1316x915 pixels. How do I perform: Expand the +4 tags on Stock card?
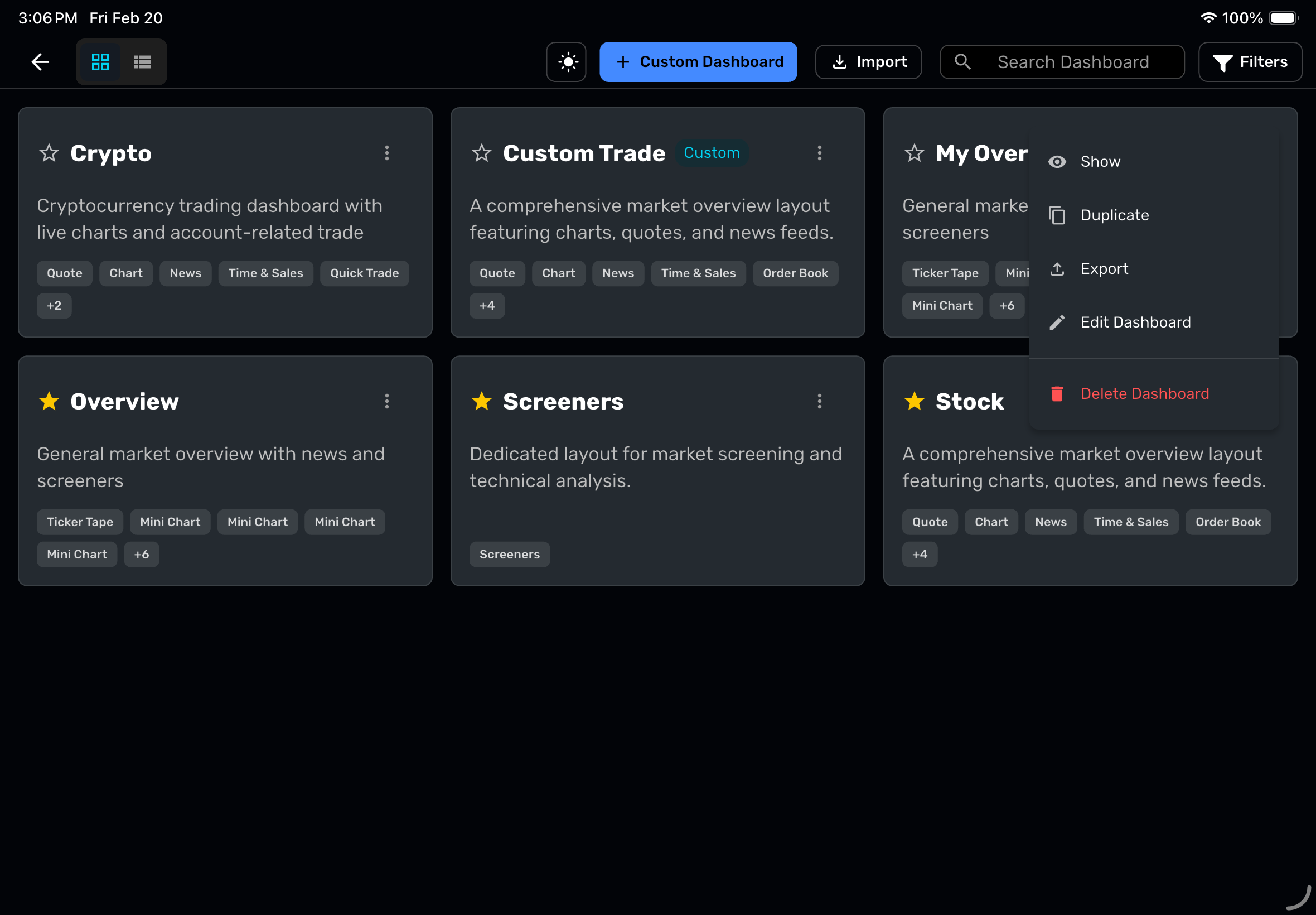click(x=920, y=554)
